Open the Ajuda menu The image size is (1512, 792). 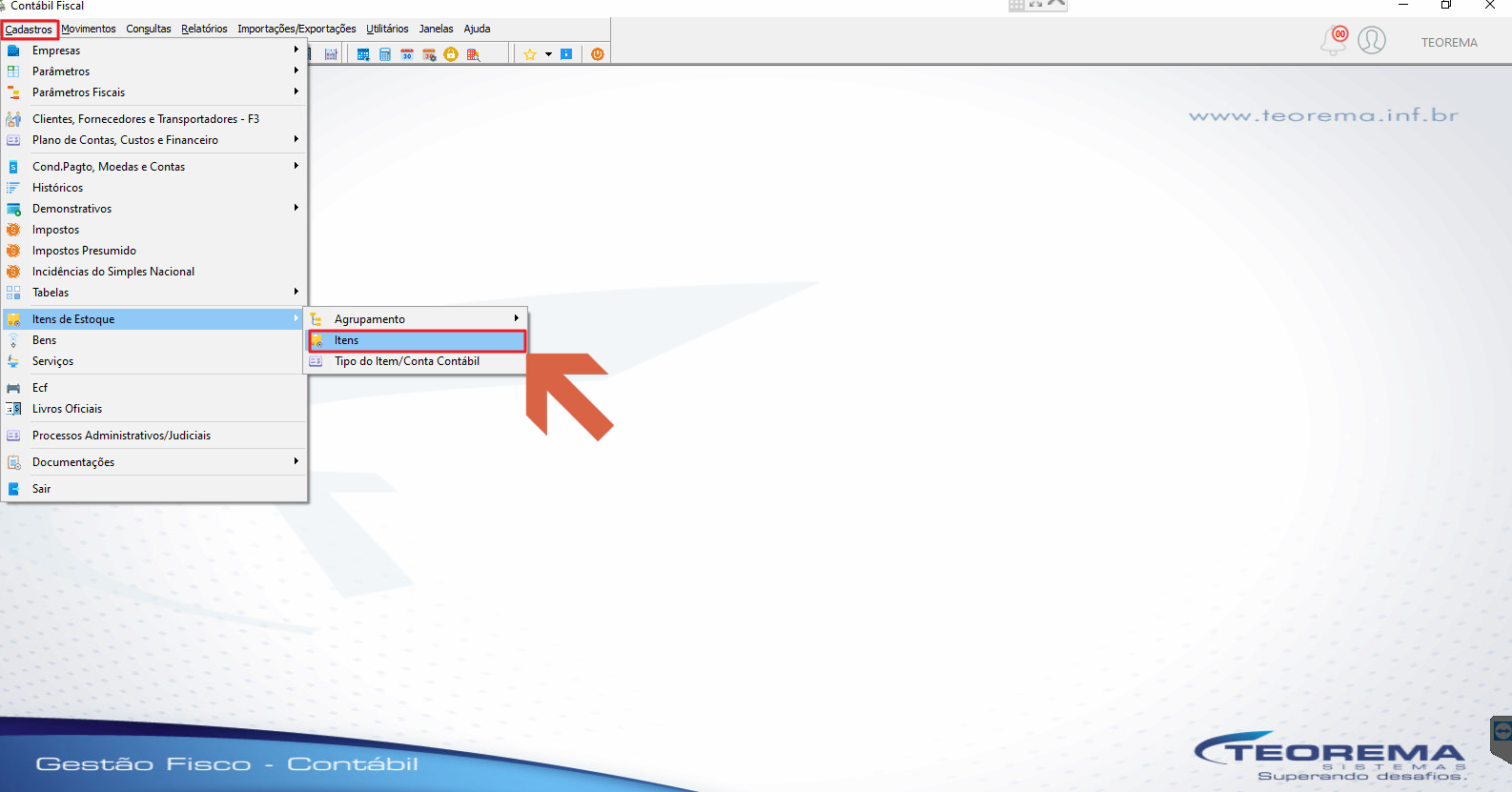click(x=477, y=30)
